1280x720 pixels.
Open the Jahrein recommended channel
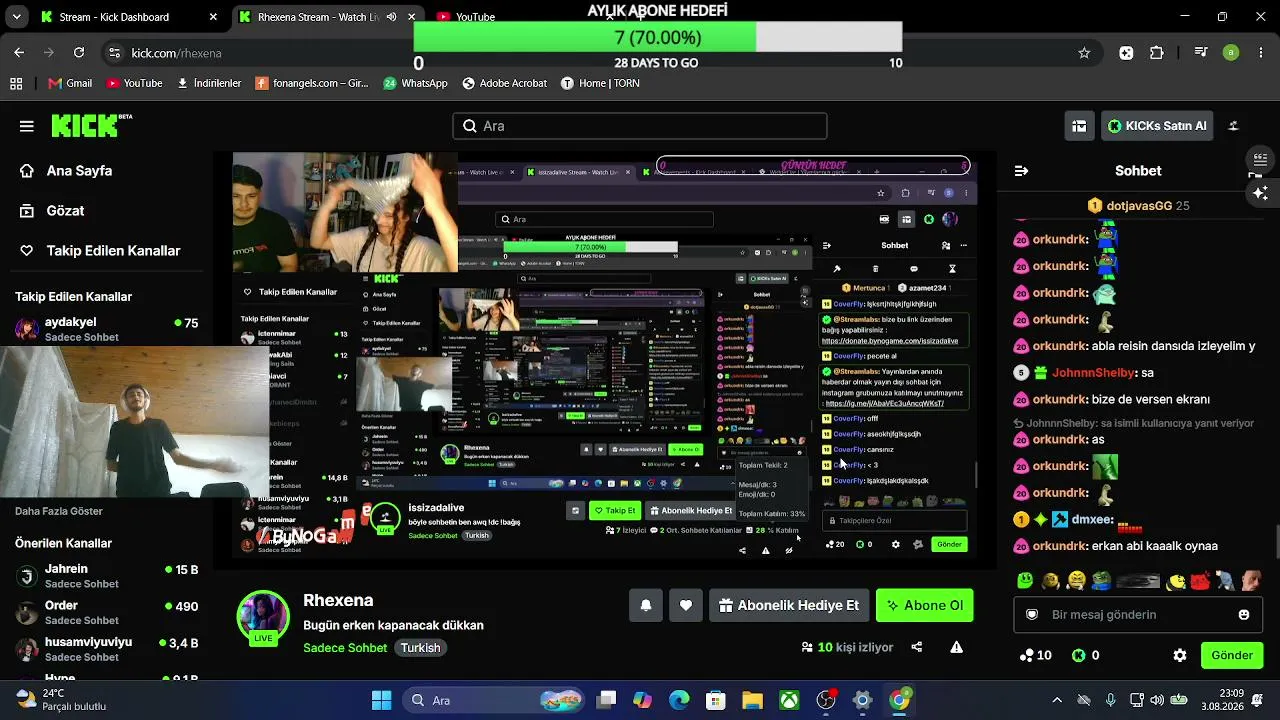[x=107, y=576]
